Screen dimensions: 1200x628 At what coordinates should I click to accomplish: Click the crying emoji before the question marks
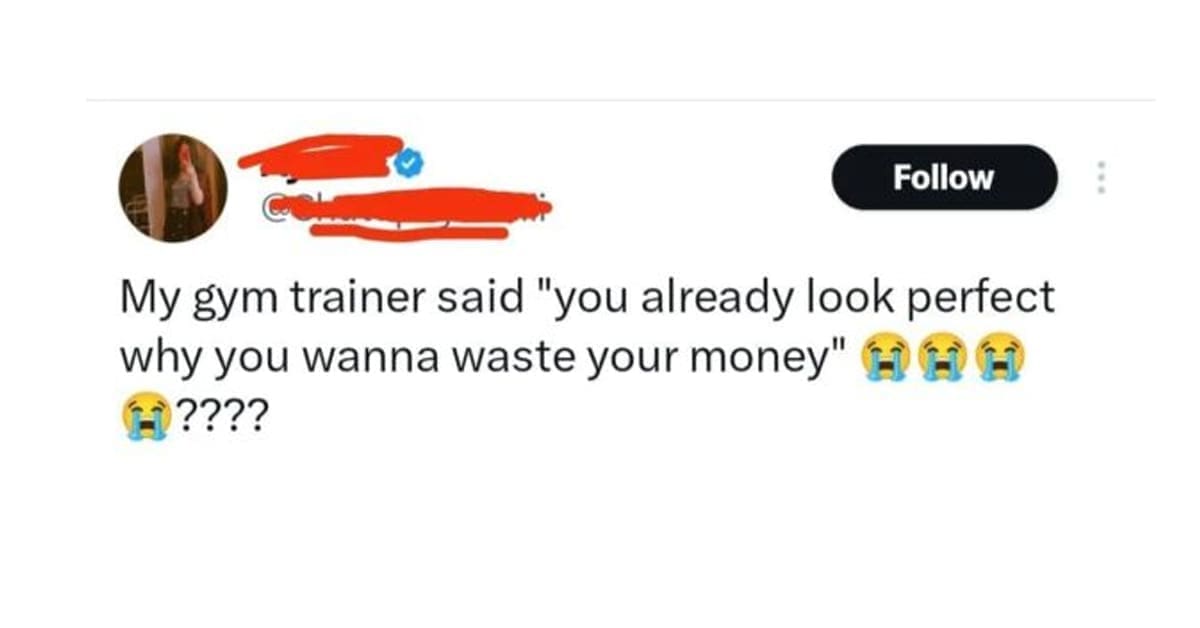(141, 413)
